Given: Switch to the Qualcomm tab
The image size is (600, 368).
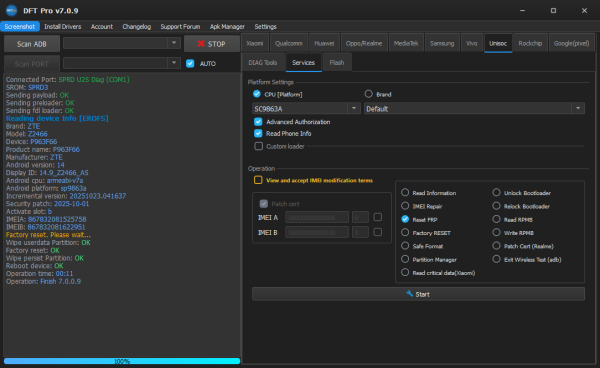Looking at the screenshot, I should coord(289,43).
